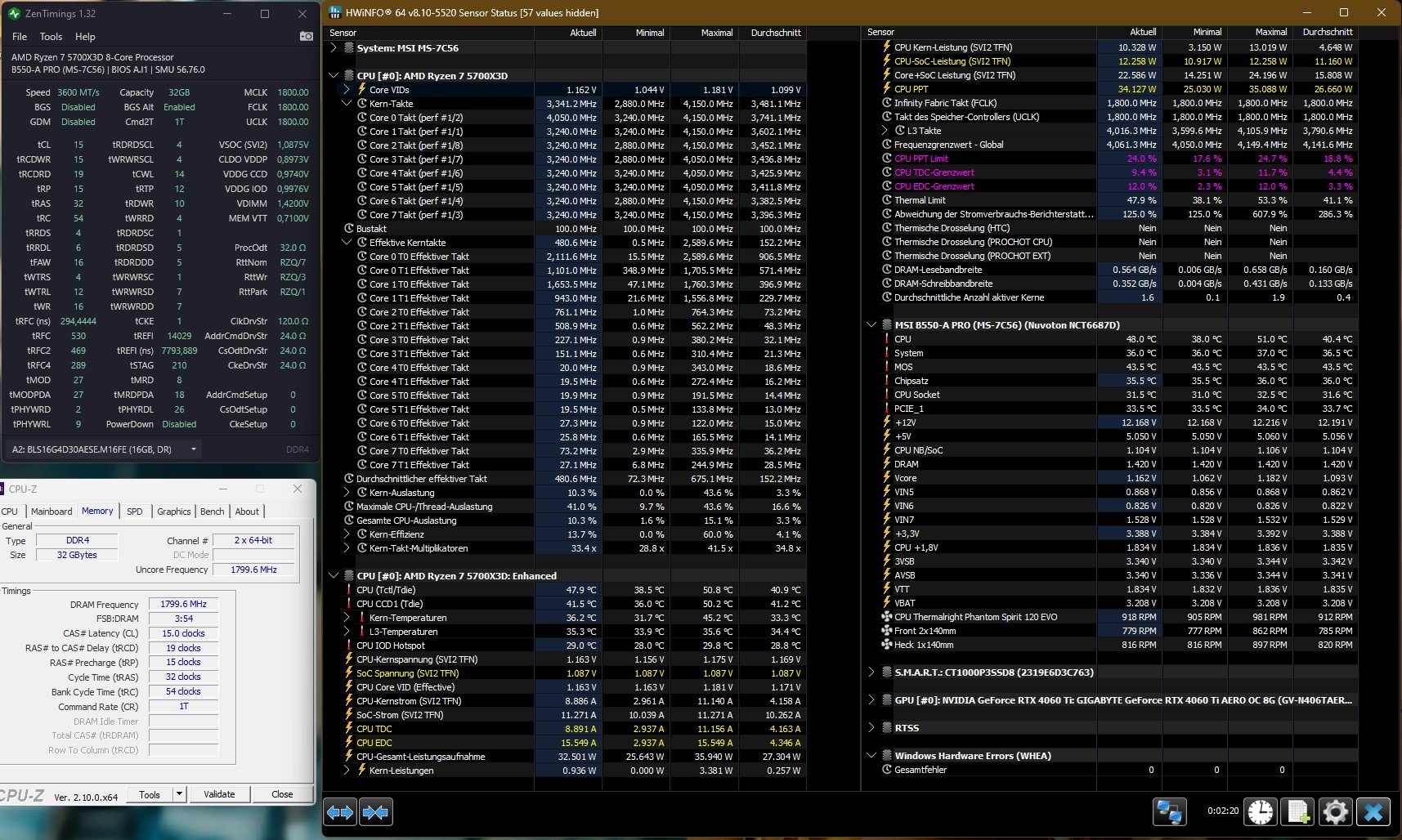Click the thermometer icon beside CPU IOD Hotspot
The height and width of the screenshot is (840, 1402).
[349, 646]
